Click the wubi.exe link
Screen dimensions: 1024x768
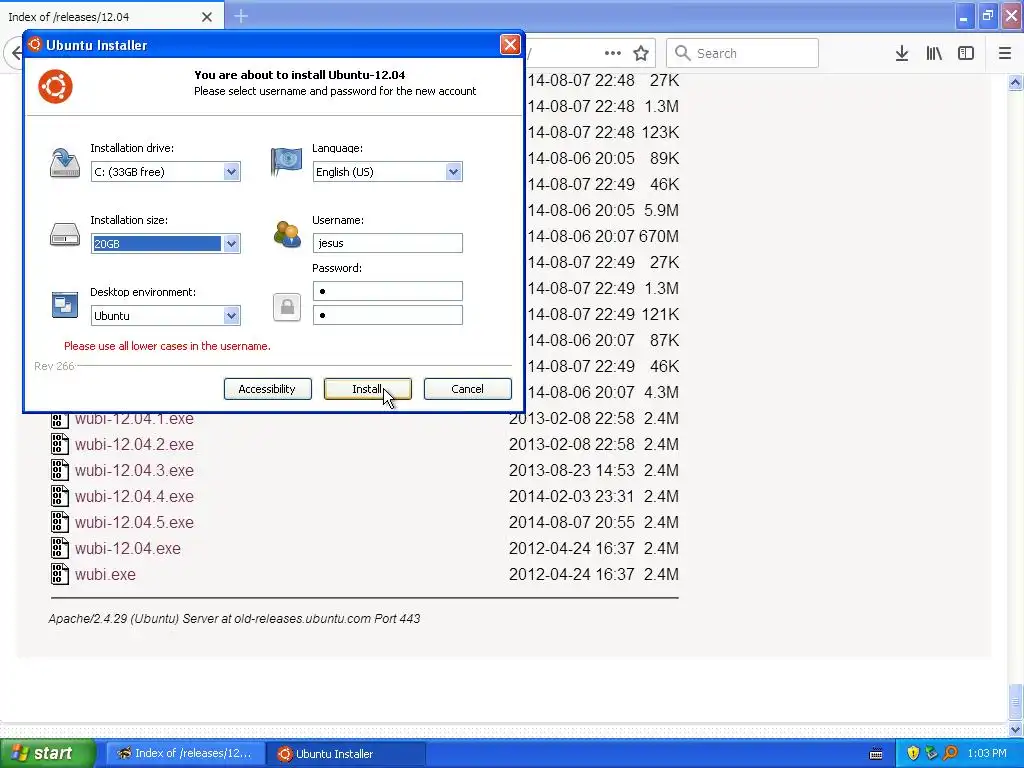click(x=105, y=575)
